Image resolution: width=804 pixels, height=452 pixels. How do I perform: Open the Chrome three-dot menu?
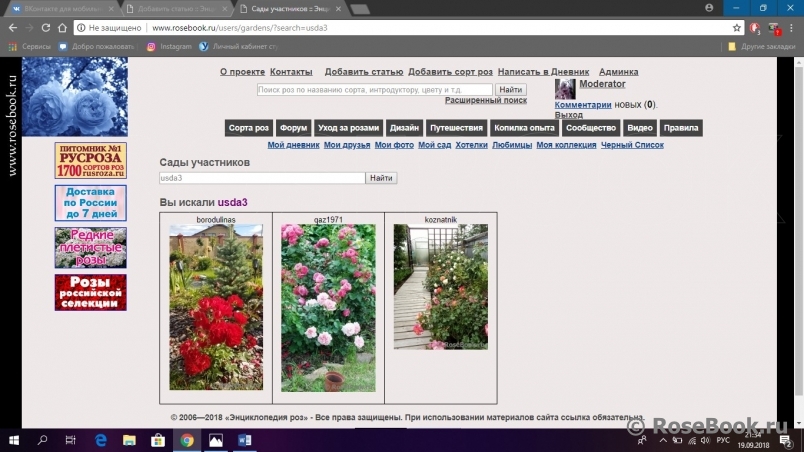tap(793, 28)
